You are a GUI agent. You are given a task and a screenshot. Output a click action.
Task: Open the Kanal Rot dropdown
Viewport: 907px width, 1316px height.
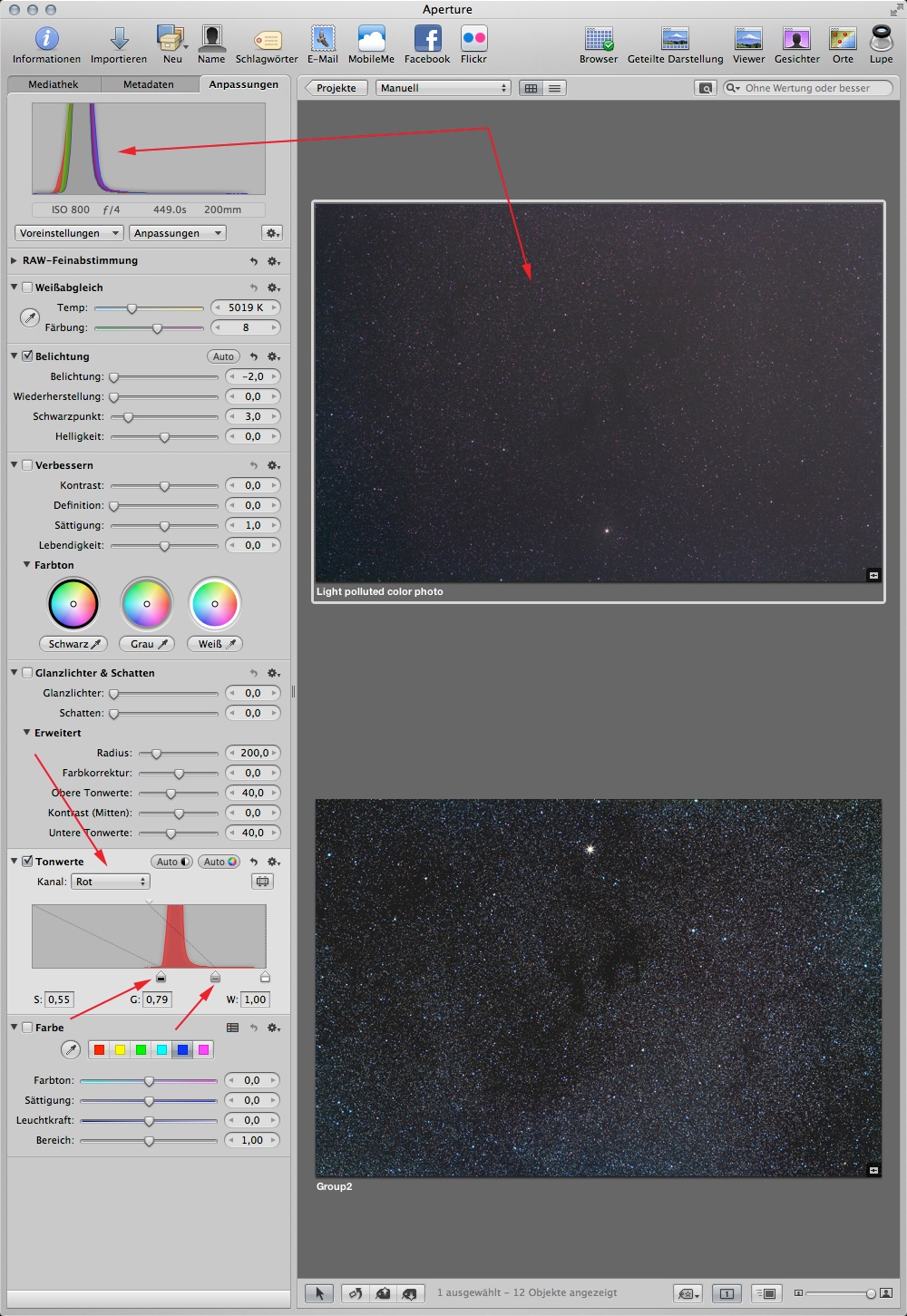[x=111, y=882]
